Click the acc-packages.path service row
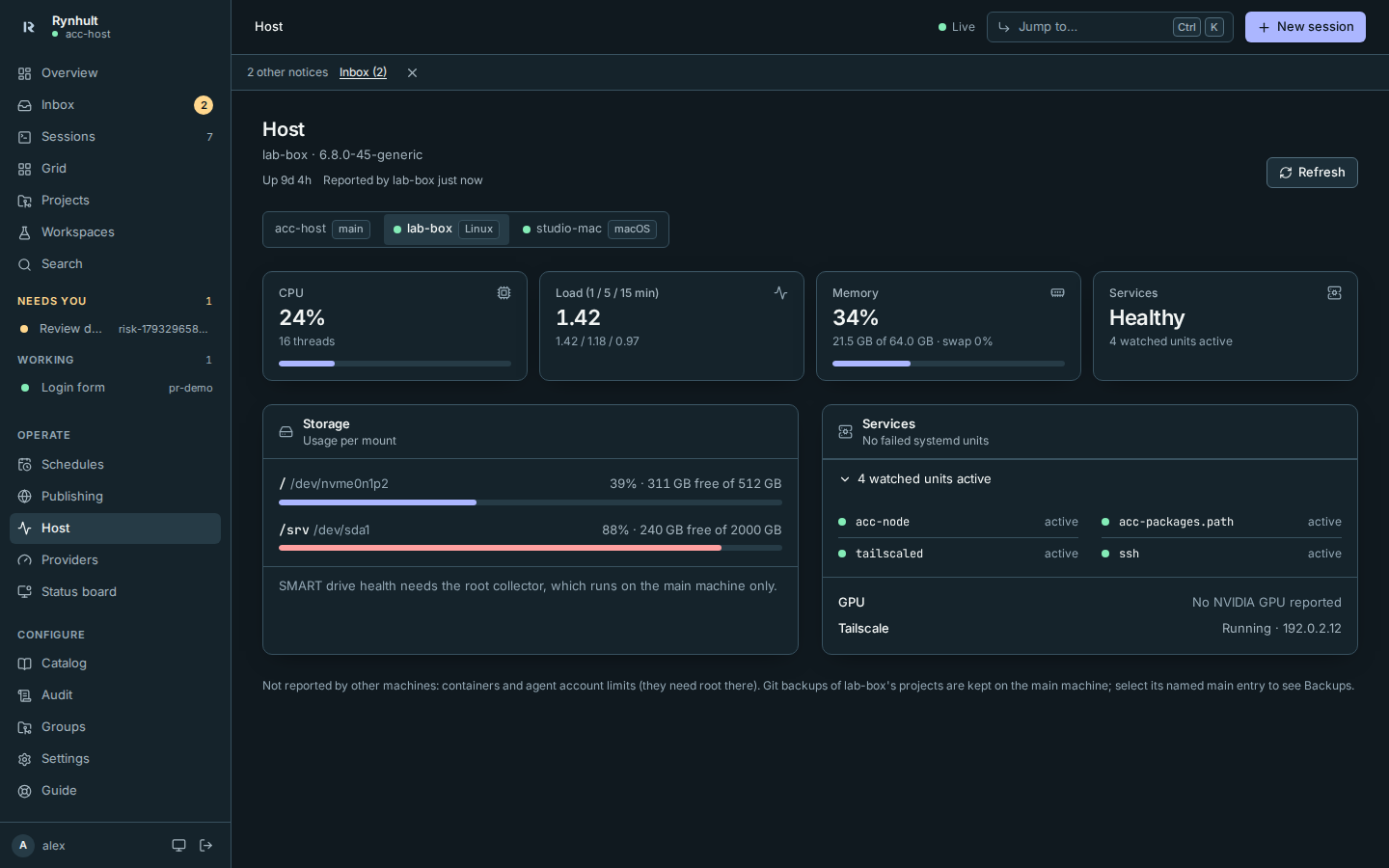This screenshot has height=868, width=1389. tap(1221, 522)
